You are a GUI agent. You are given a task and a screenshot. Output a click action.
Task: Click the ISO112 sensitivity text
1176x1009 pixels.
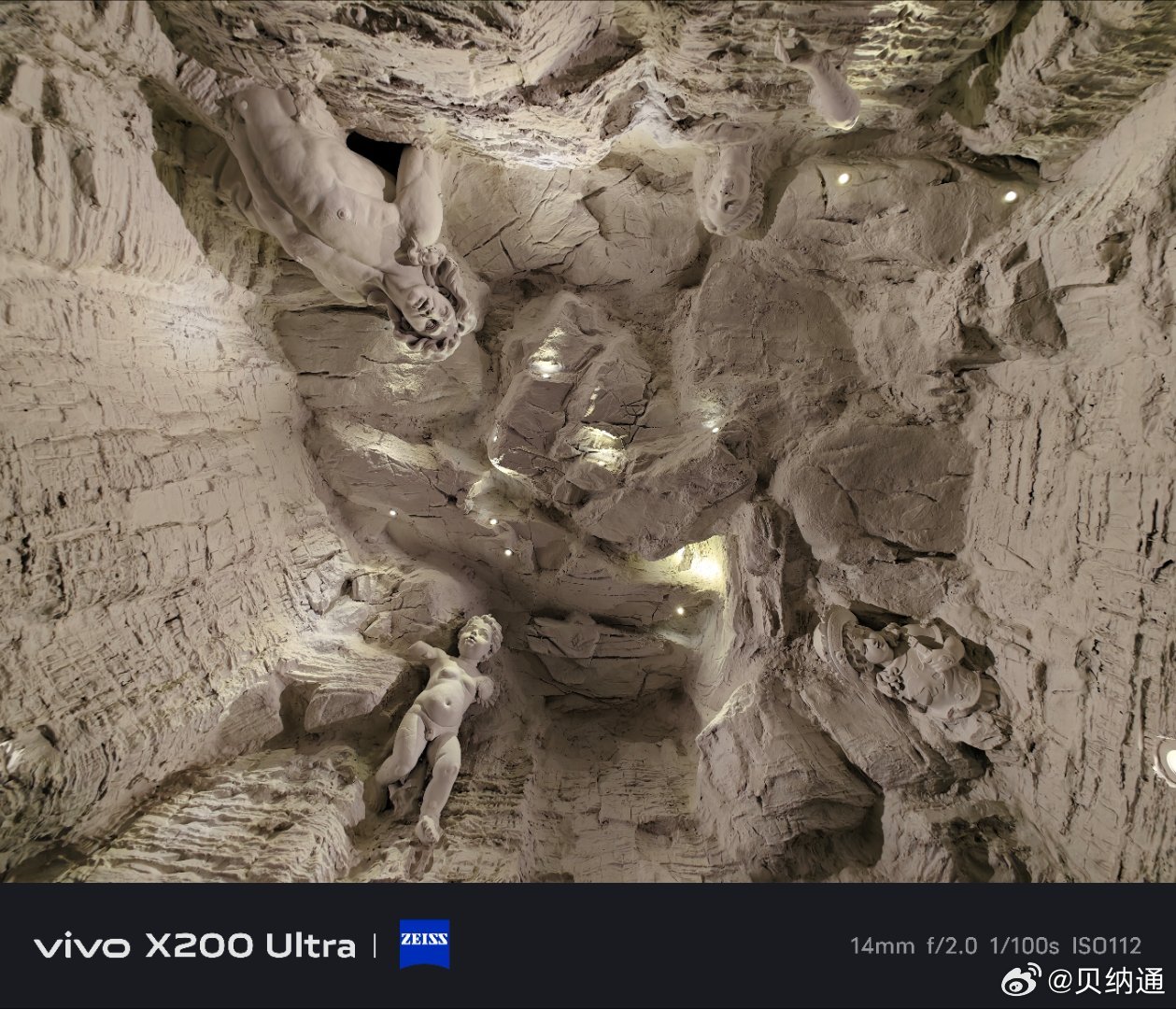1106,945
